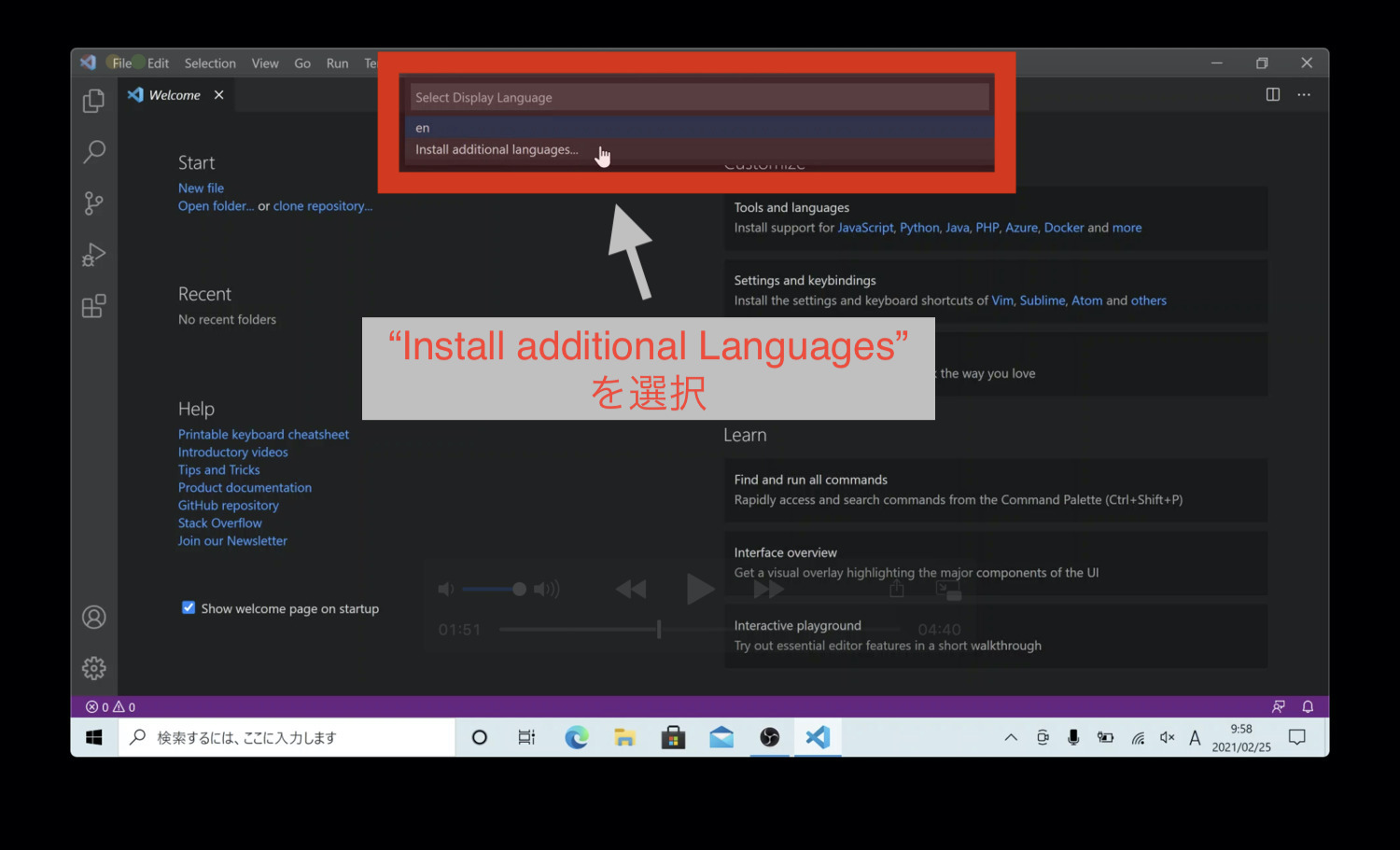1400x850 pixels.
Task: Open the Selection menu
Action: click(x=210, y=63)
